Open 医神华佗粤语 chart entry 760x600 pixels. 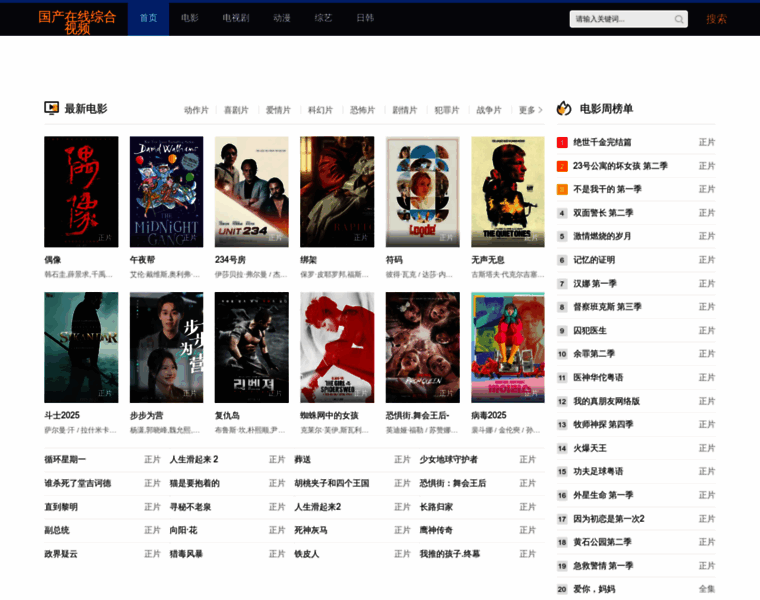[x=598, y=378]
